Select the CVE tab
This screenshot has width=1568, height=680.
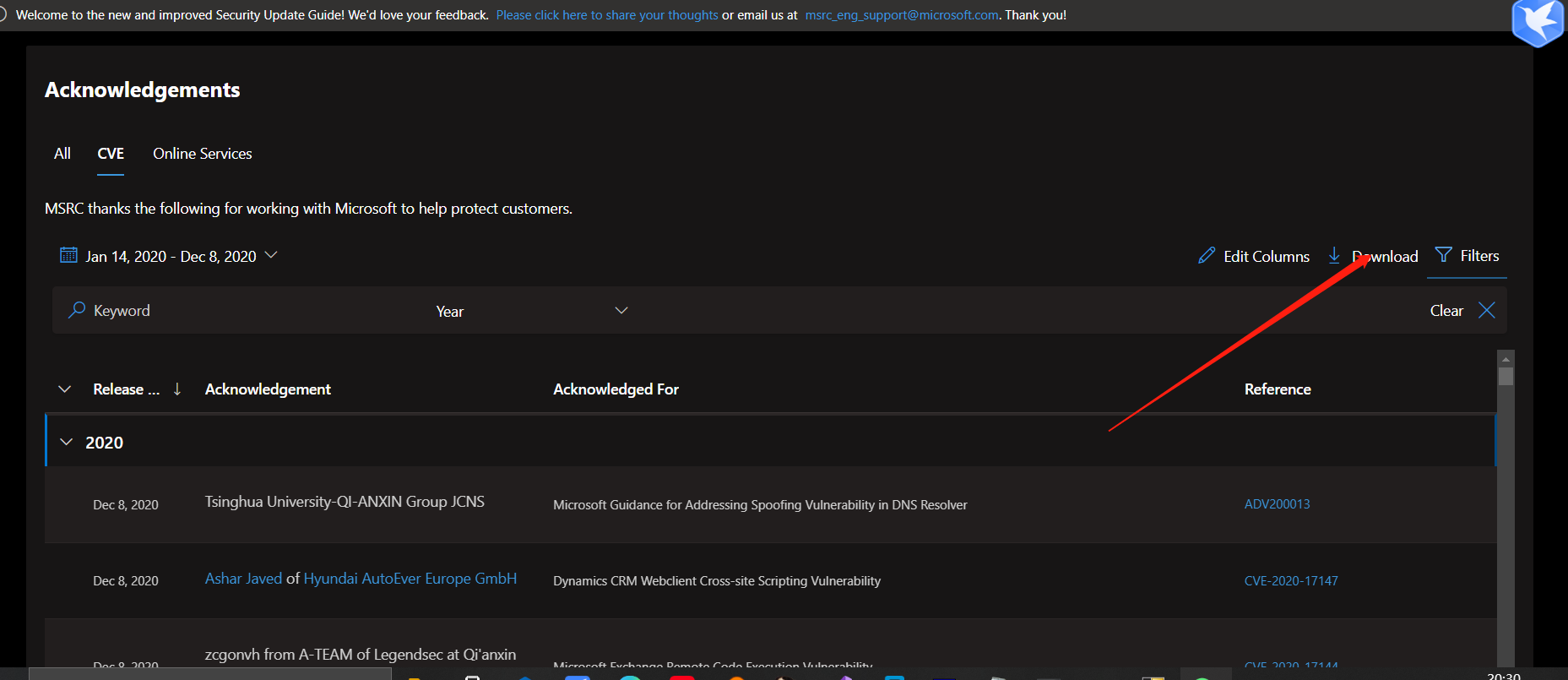point(111,154)
